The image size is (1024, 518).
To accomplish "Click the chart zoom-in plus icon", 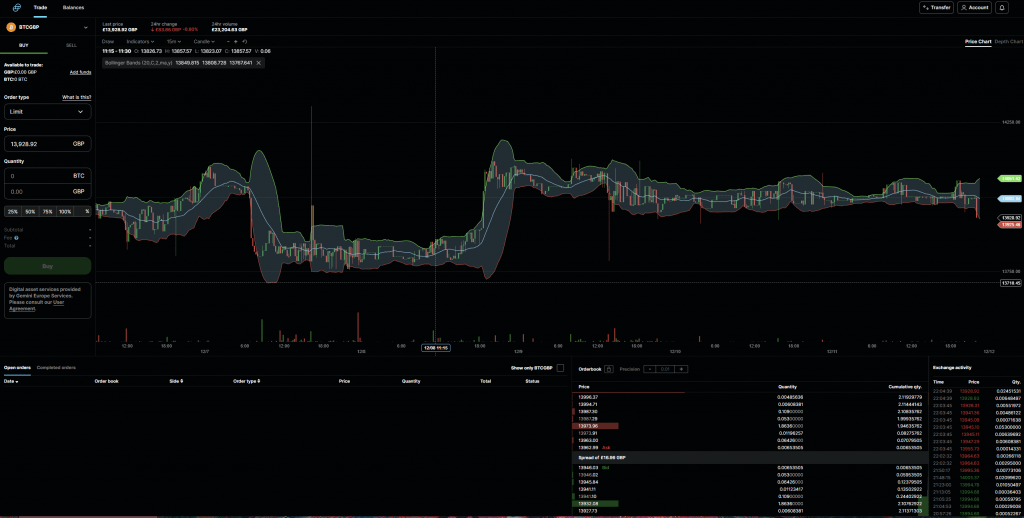I will (236, 42).
